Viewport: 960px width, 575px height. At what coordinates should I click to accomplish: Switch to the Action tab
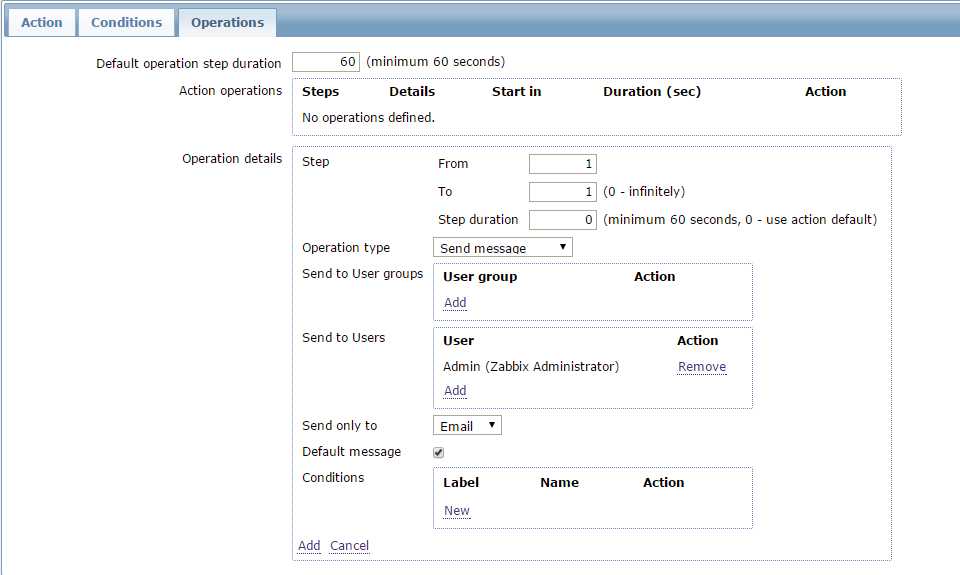coord(41,22)
